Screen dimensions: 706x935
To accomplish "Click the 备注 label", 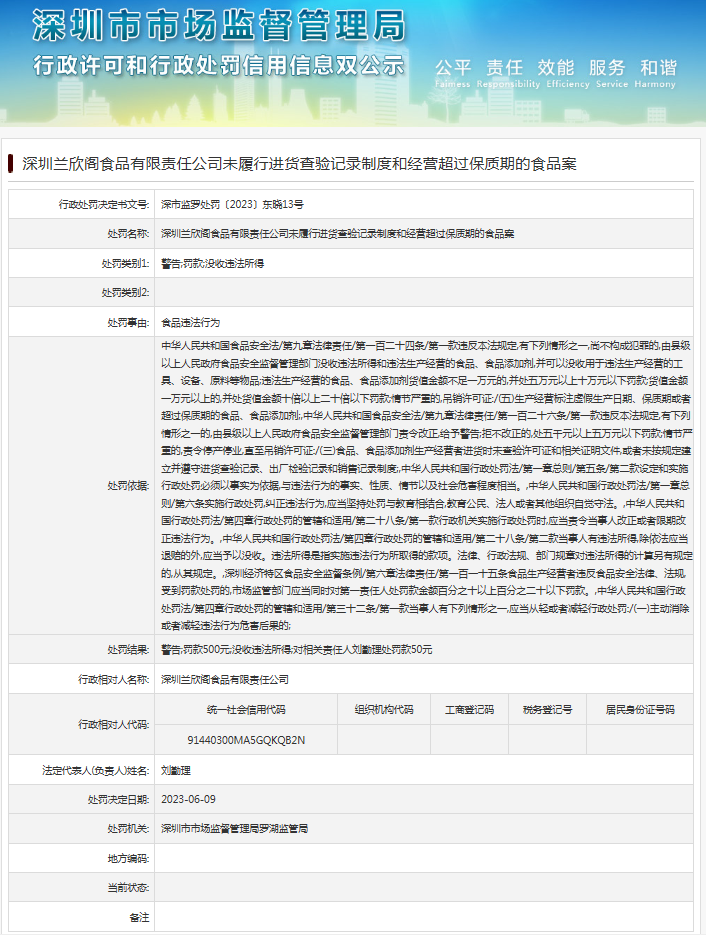I will pyautogui.click(x=139, y=917).
